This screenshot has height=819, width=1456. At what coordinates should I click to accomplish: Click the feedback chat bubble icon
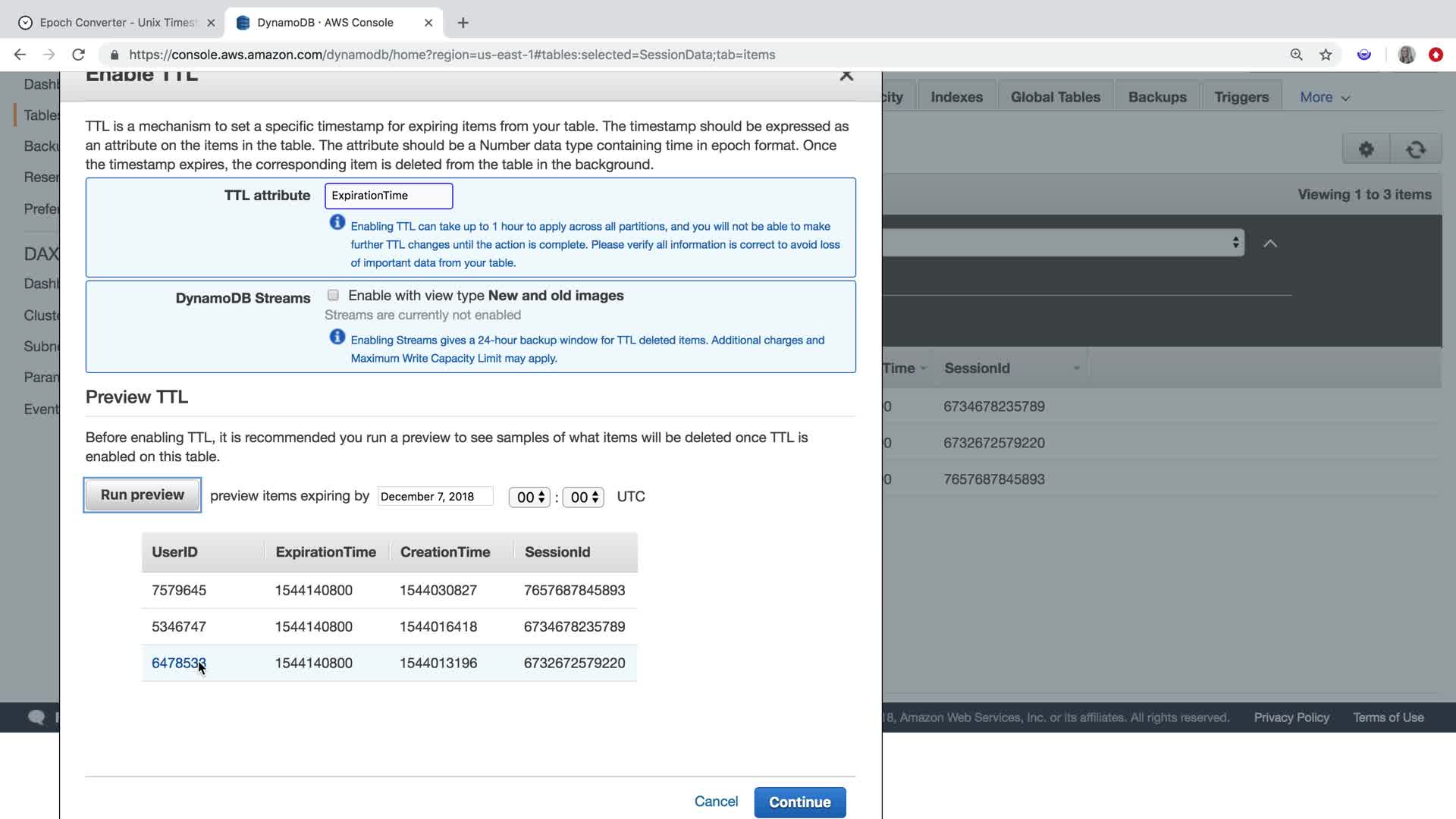(36, 717)
